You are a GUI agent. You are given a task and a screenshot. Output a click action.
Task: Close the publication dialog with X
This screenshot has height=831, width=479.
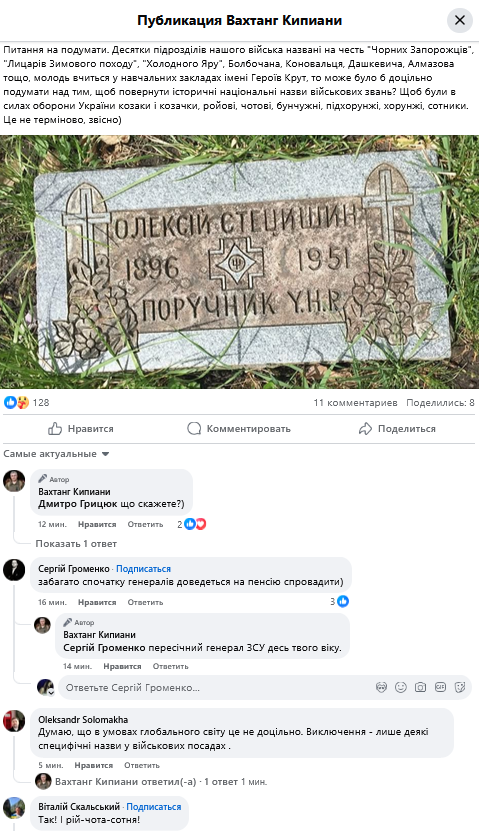click(x=459, y=20)
